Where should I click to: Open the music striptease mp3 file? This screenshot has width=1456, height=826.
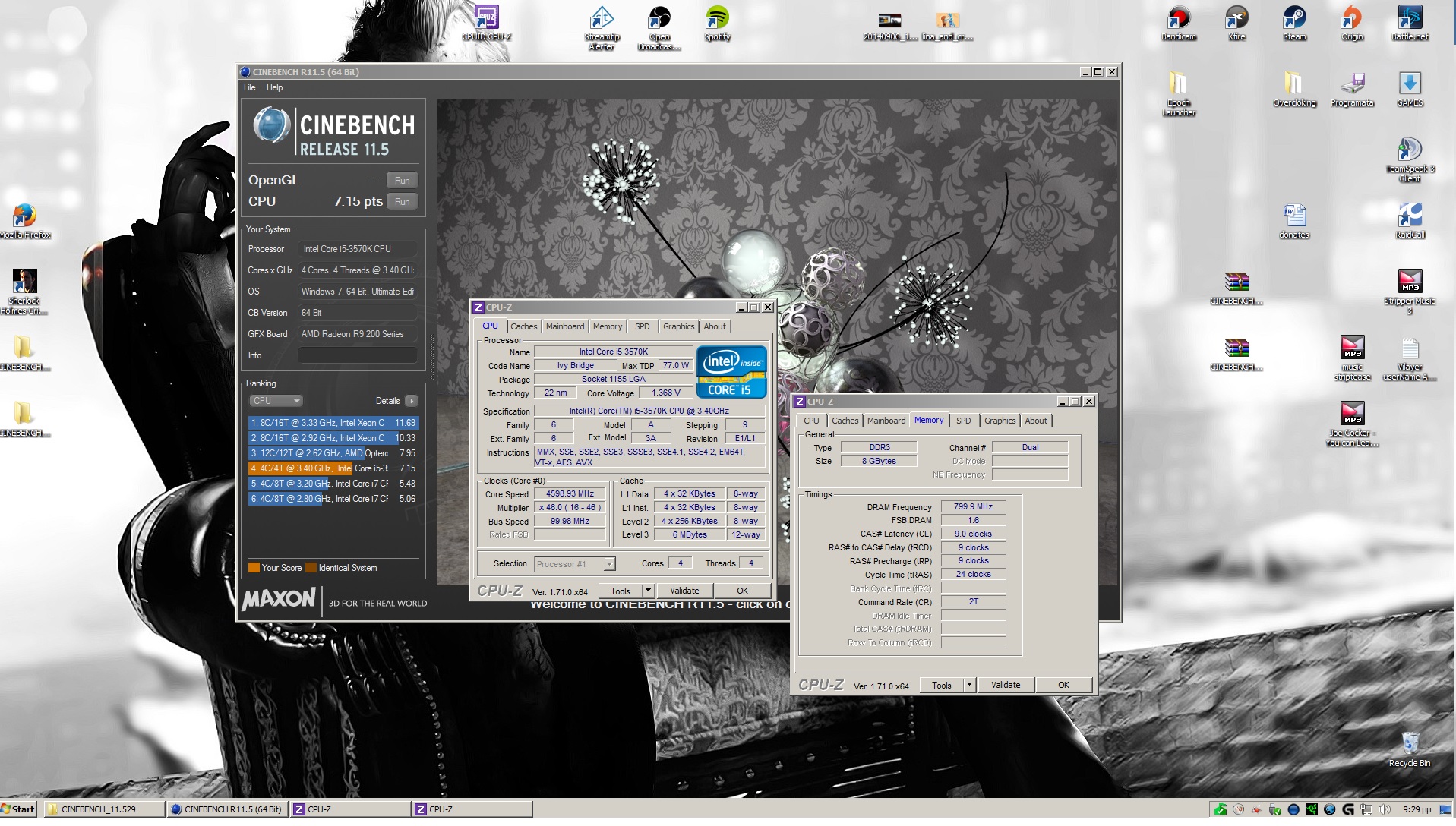(1352, 358)
